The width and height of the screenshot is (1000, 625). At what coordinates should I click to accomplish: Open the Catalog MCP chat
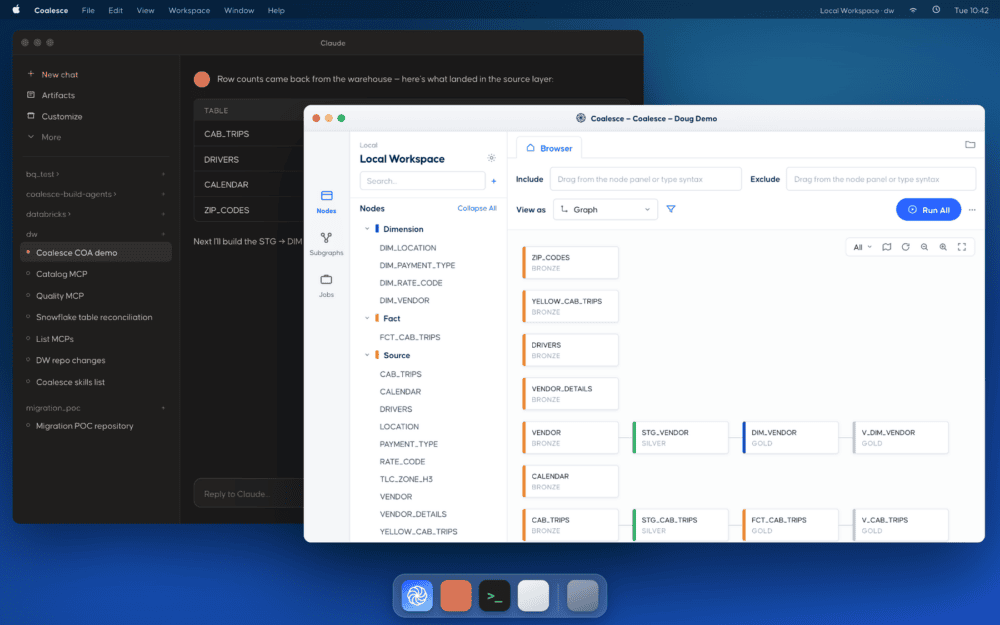click(61, 274)
